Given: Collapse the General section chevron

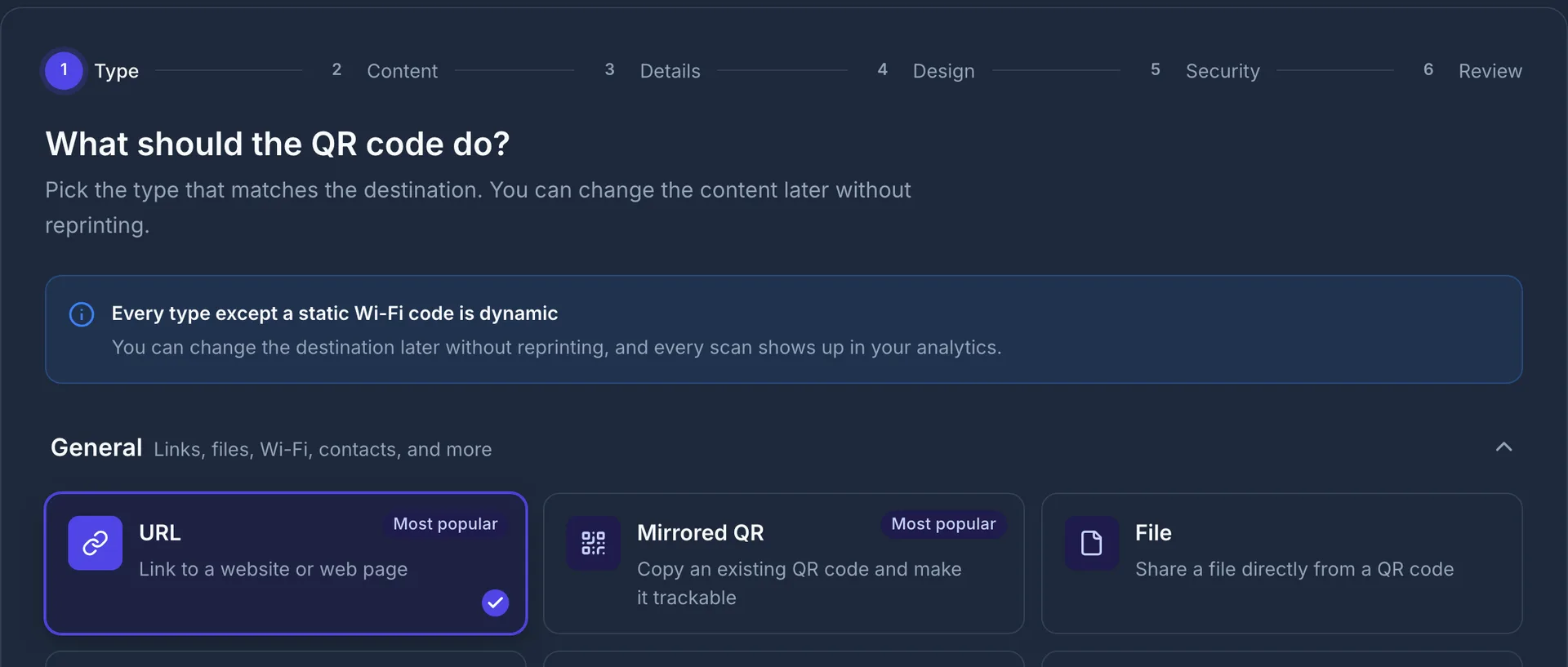Looking at the screenshot, I should [x=1503, y=447].
